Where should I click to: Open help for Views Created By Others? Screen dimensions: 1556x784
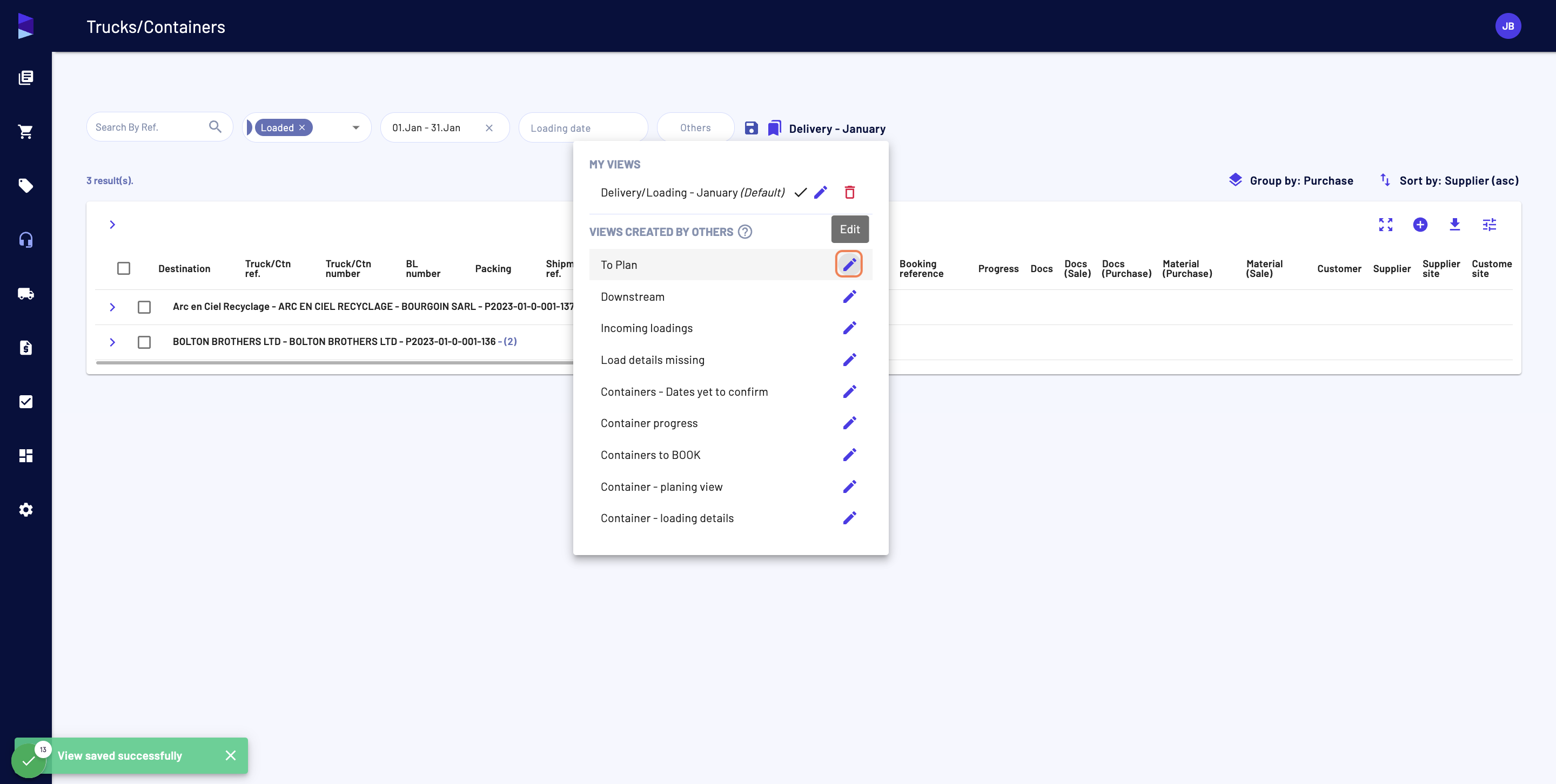point(745,232)
